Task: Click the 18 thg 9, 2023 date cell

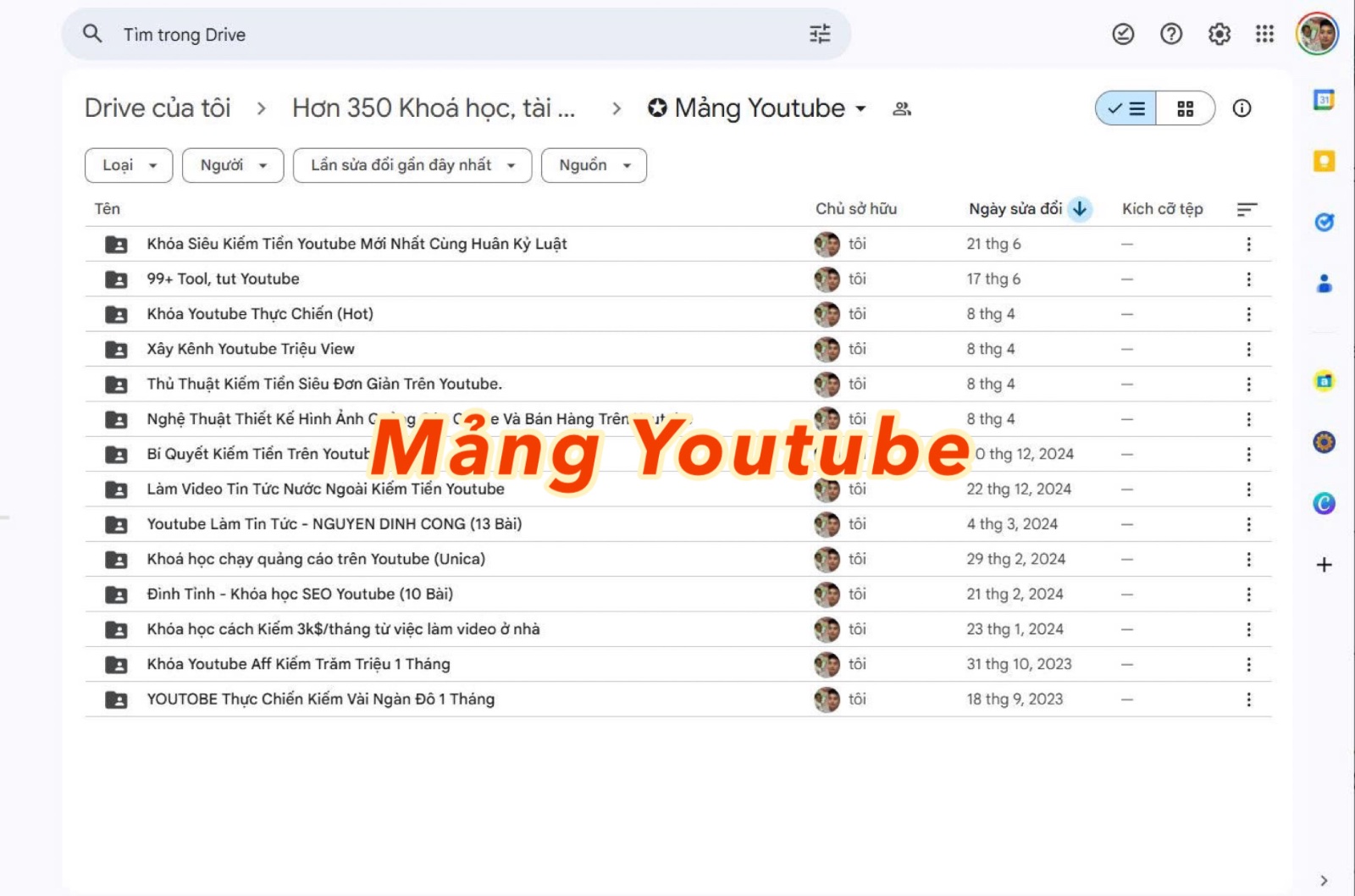Action: click(x=1015, y=700)
